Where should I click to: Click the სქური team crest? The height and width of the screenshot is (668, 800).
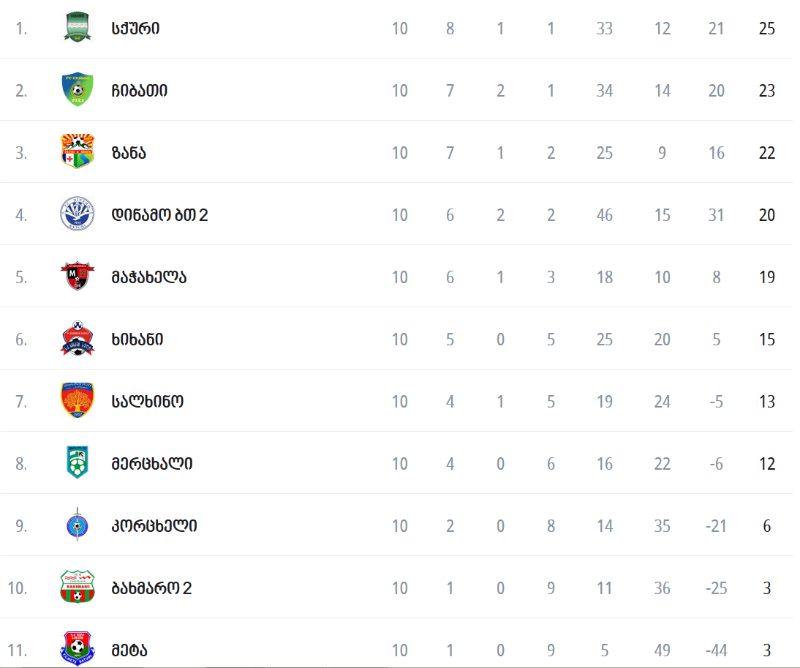(77, 27)
